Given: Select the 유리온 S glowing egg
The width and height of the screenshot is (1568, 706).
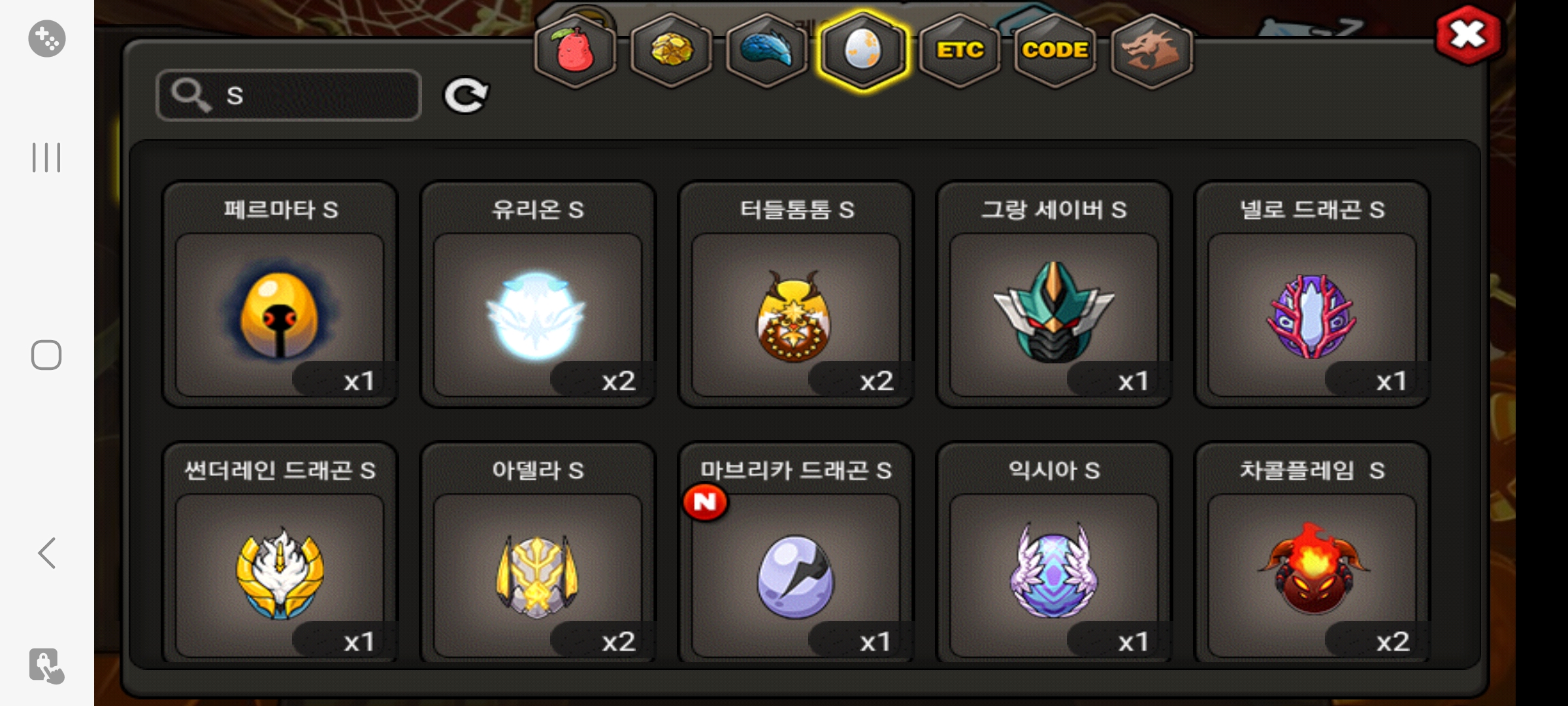Looking at the screenshot, I should (538, 294).
